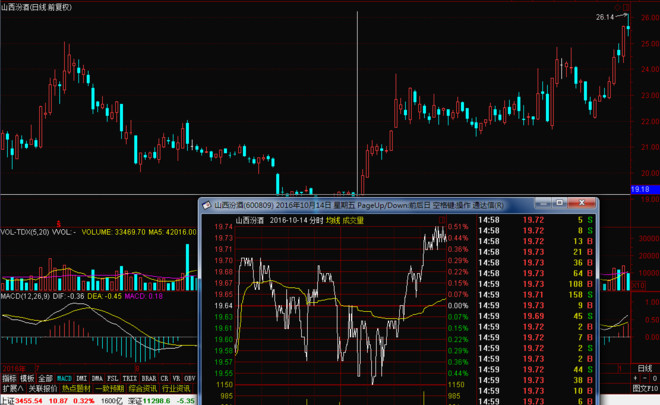Click tick row 14:59 19.73 108 B
This screenshot has width=660, height=405.
[536, 284]
